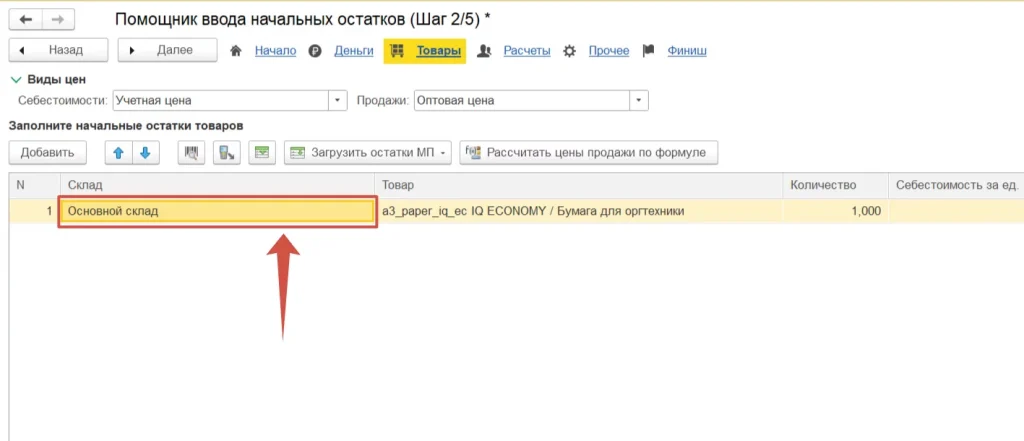Select the Основной склад cell
The width and height of the screenshot is (1024, 441).
pyautogui.click(x=217, y=211)
